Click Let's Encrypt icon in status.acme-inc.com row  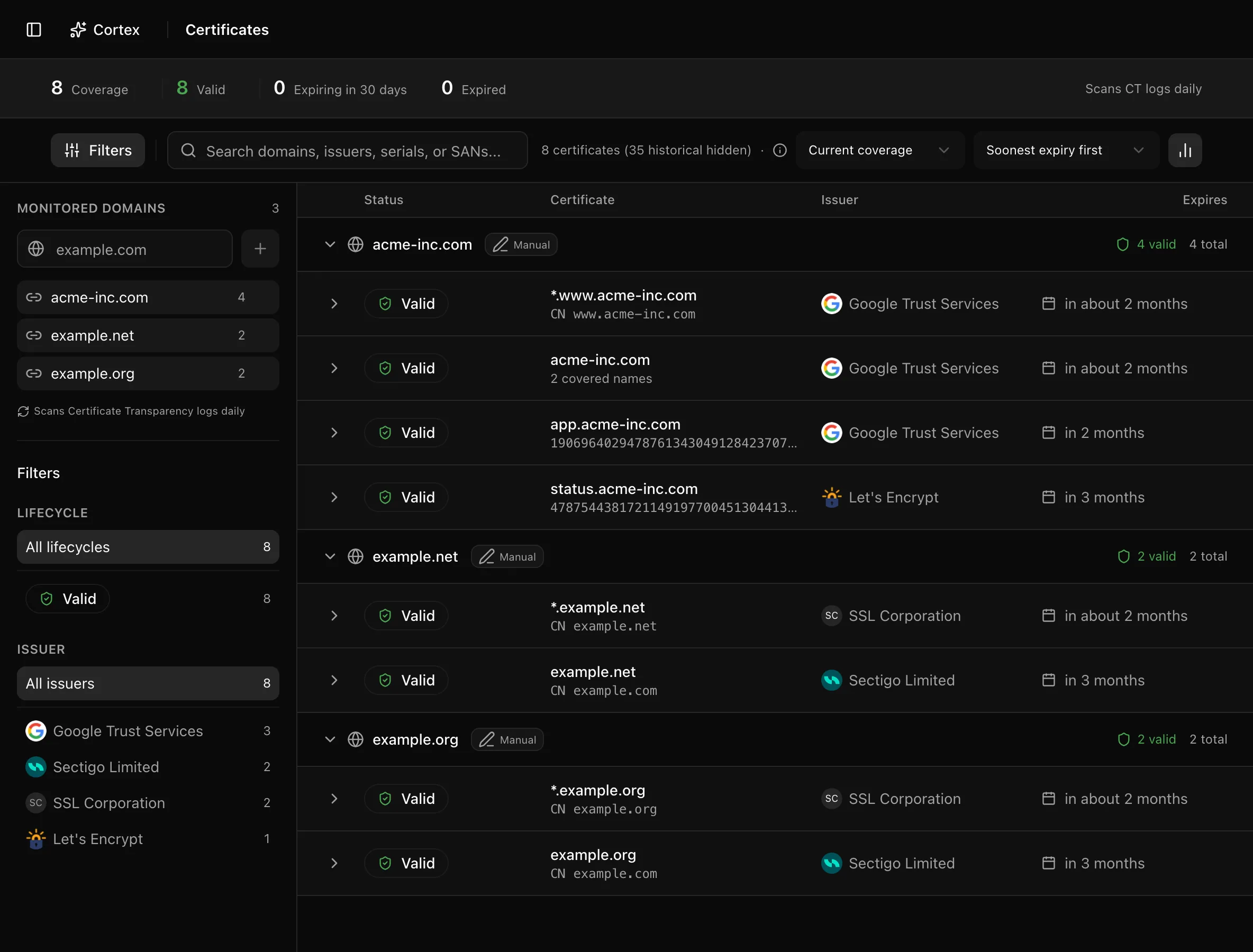coord(831,498)
